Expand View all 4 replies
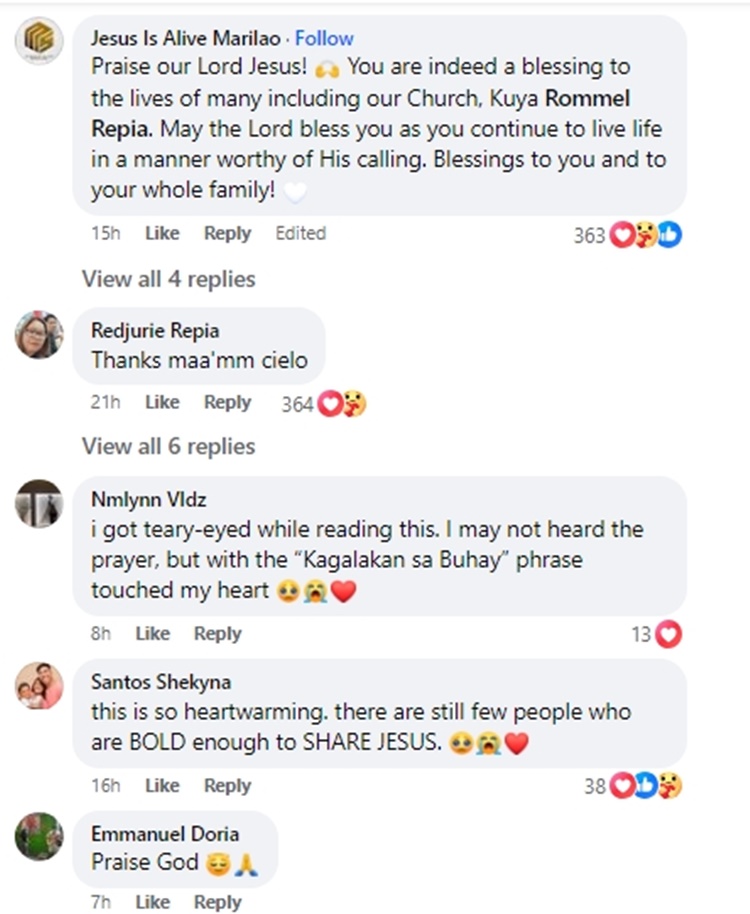Image resolution: width=750 pixels, height=914 pixels. pos(168,279)
